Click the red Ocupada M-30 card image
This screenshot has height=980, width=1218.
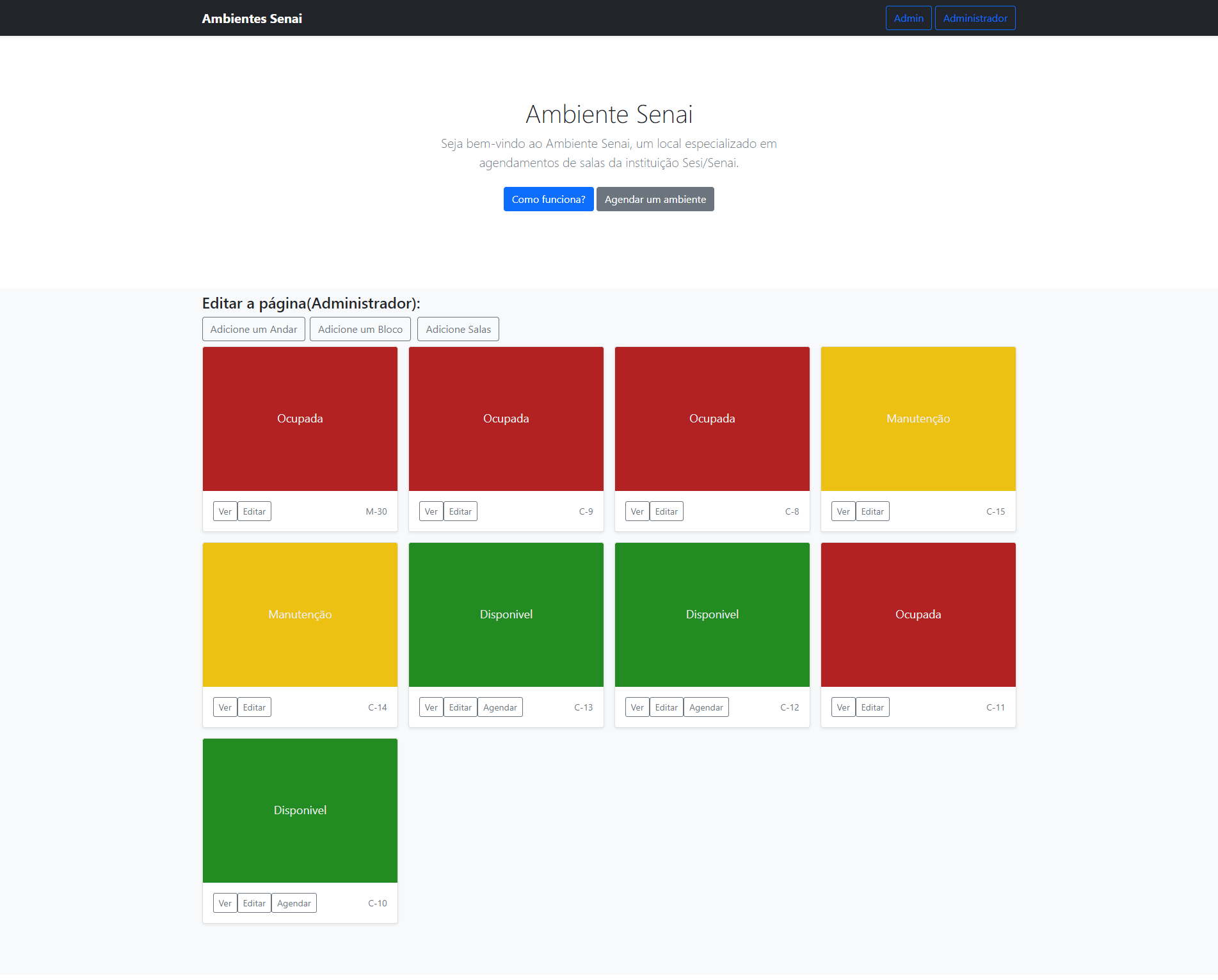coord(300,419)
